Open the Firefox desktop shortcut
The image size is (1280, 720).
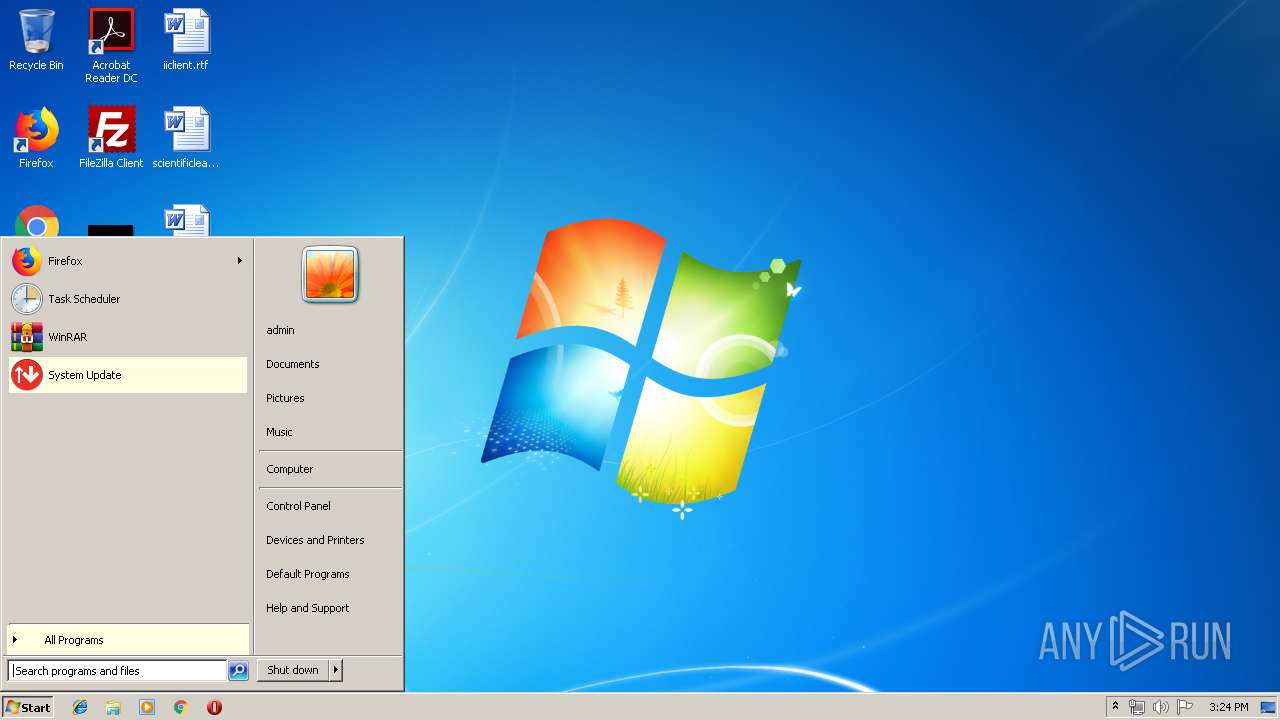36,138
